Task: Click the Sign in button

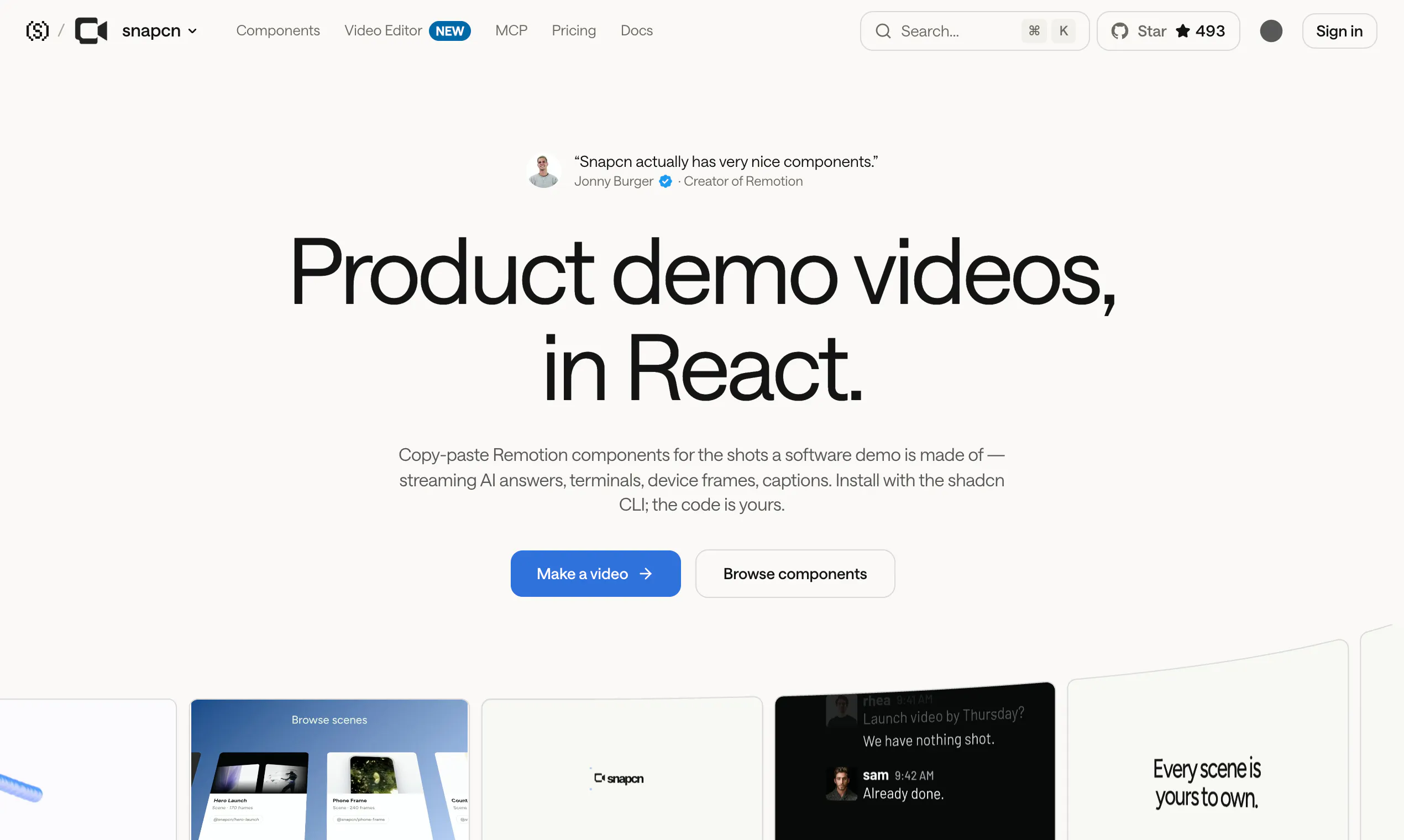Action: pos(1339,31)
